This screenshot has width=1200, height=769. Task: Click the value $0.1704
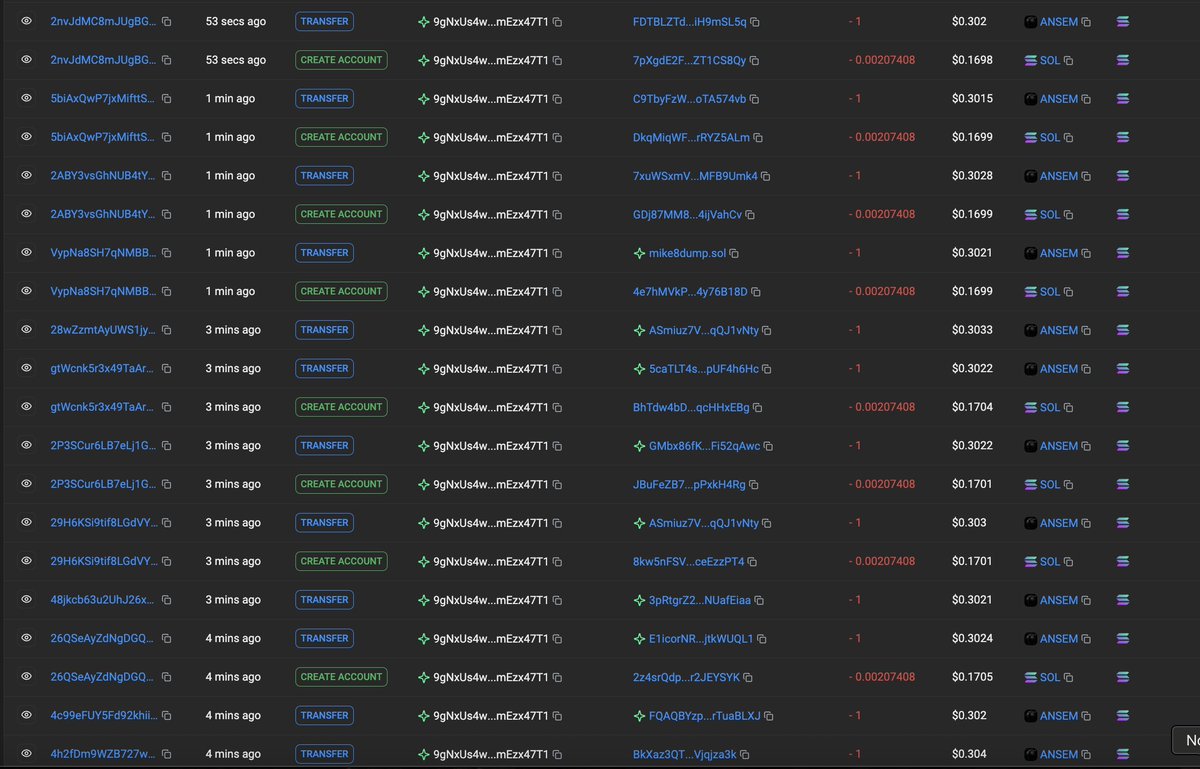tap(972, 407)
